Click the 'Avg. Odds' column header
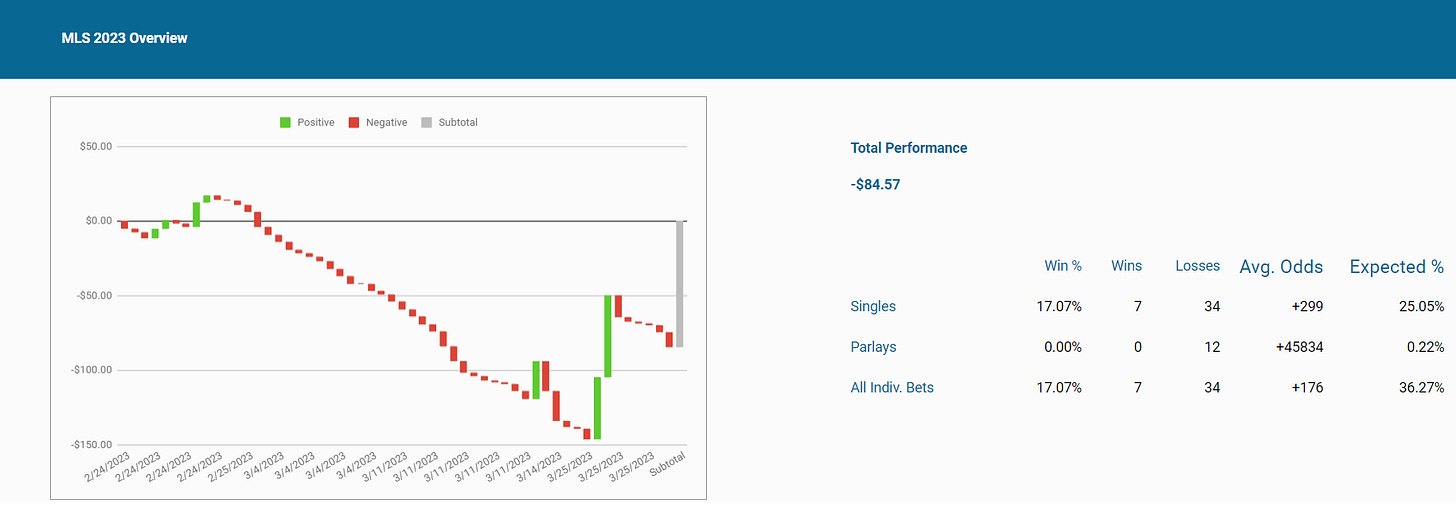Viewport: 1456px width, 519px height. pos(1281,267)
